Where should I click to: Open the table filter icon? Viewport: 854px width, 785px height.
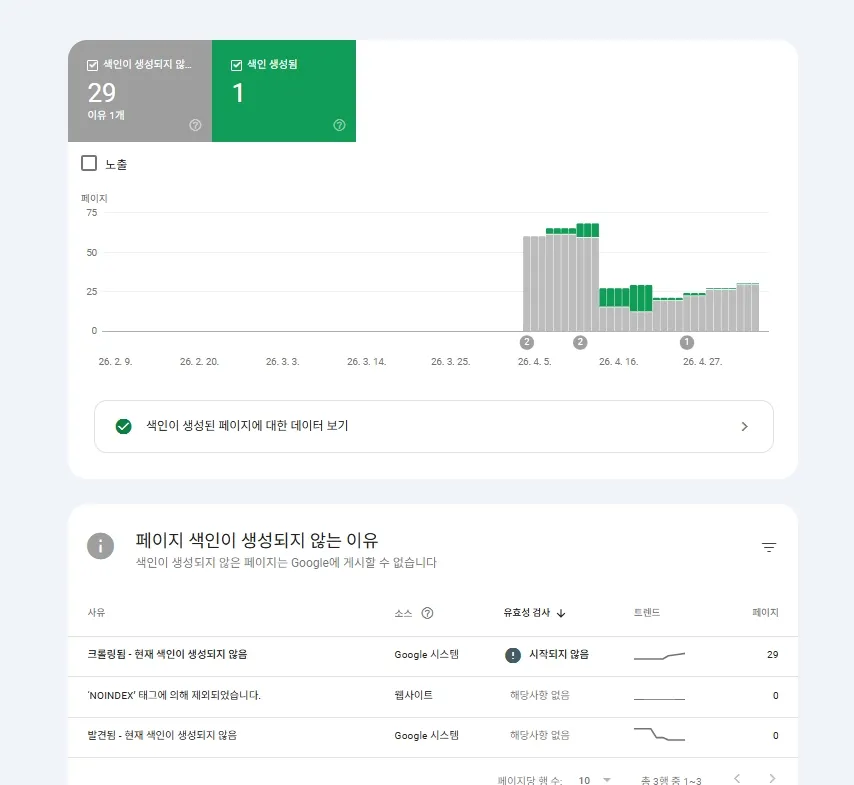point(768,547)
